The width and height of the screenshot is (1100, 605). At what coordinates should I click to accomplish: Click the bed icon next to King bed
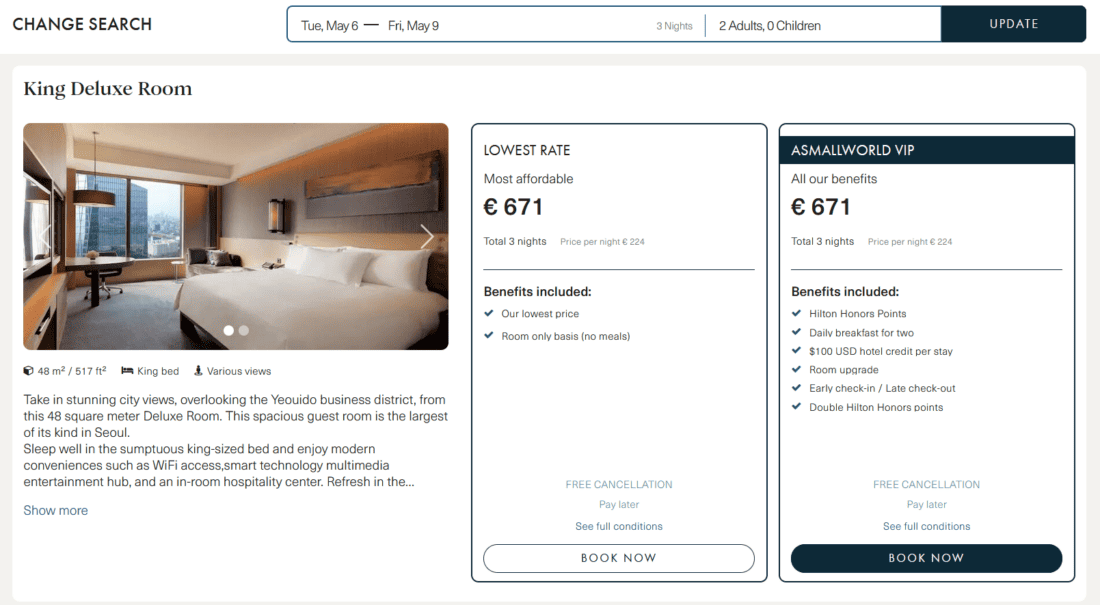[127, 371]
